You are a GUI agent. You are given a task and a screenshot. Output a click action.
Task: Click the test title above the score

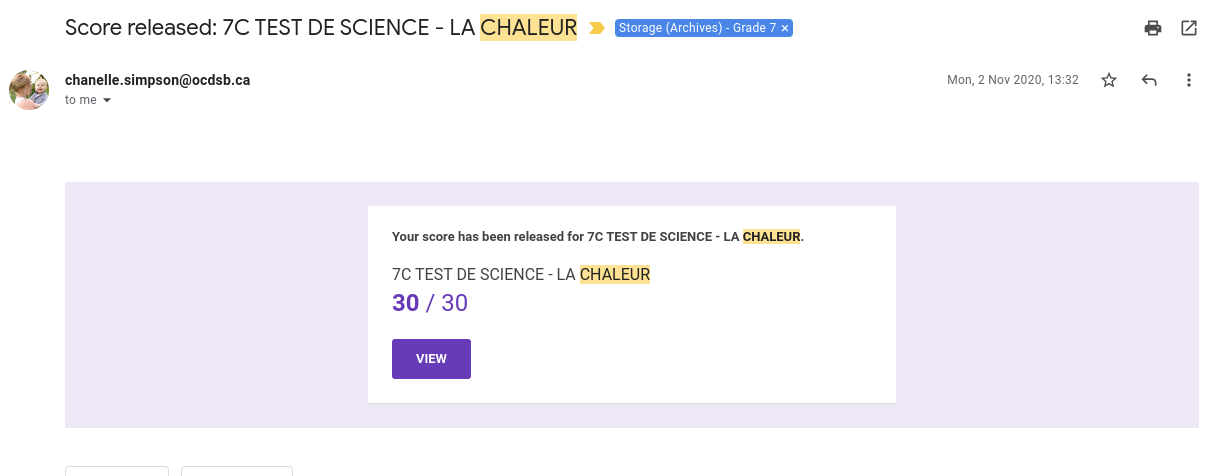[x=521, y=274]
